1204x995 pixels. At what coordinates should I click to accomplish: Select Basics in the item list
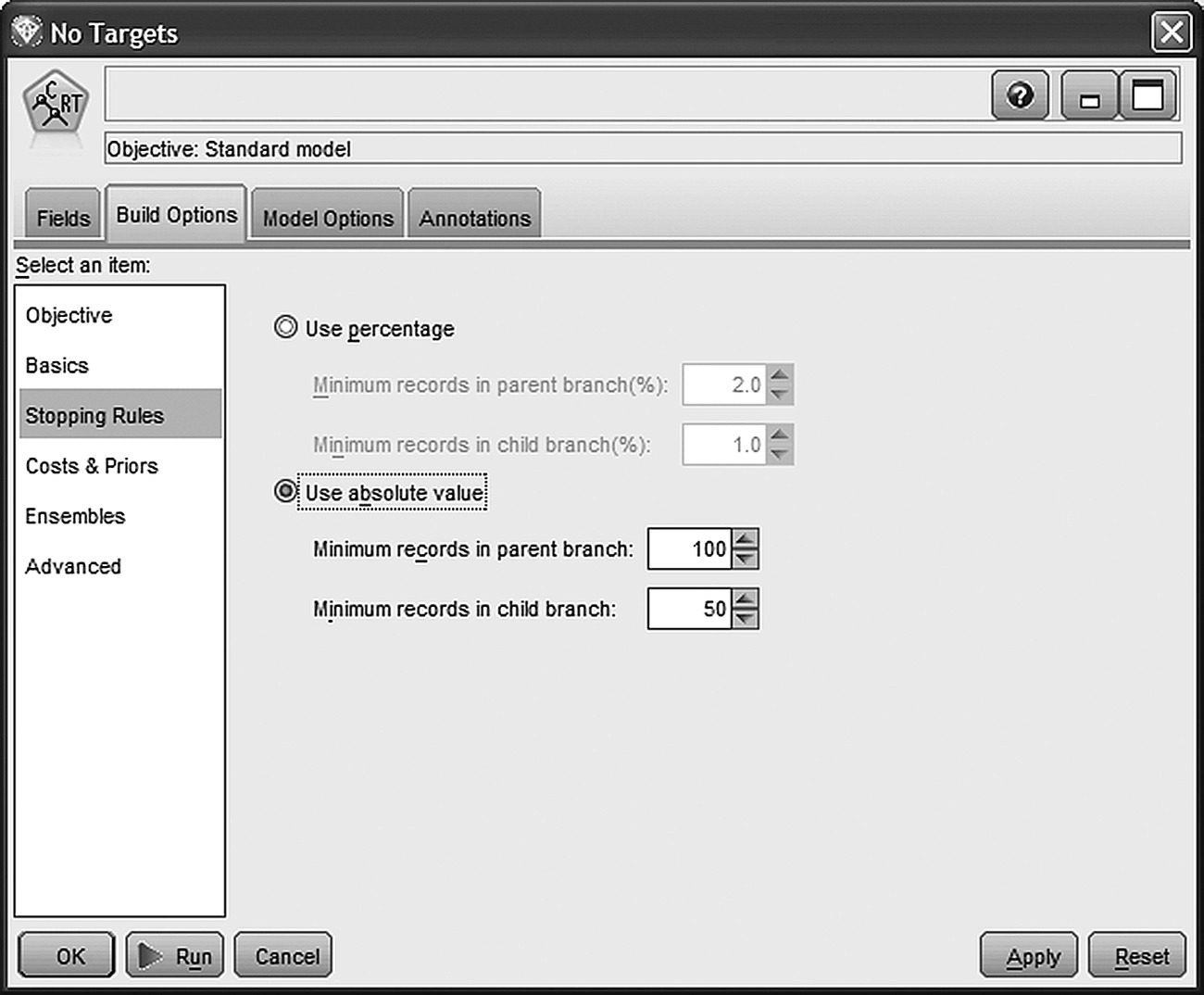click(x=120, y=365)
